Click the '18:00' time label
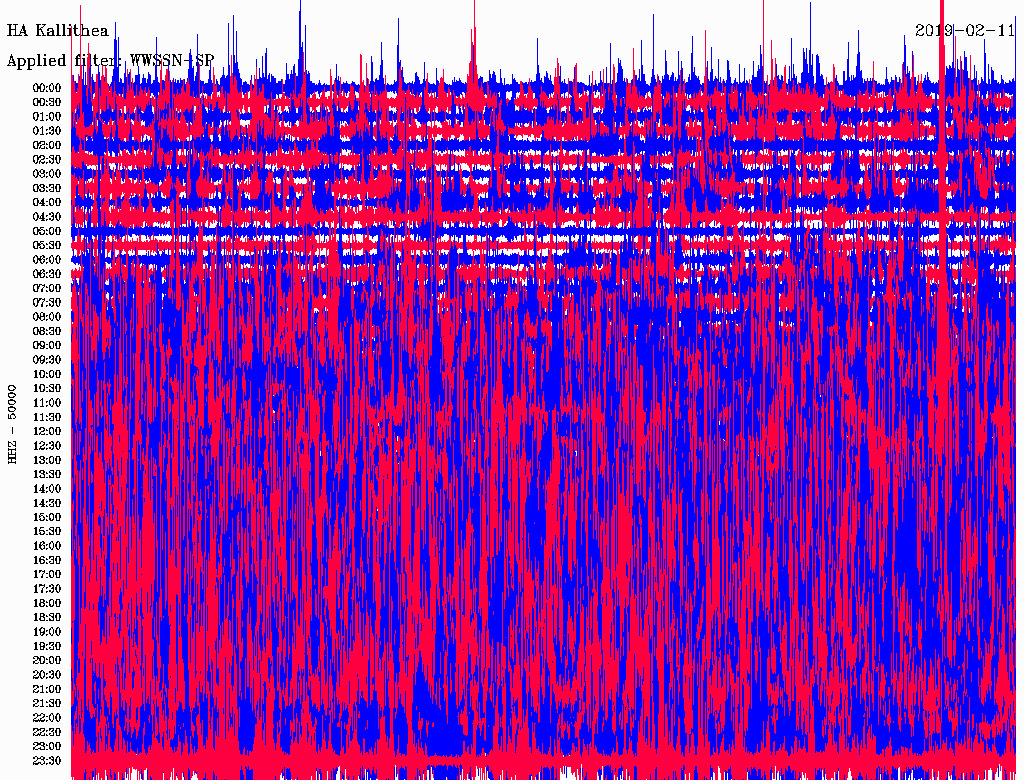Image resolution: width=1024 pixels, height=780 pixels. (47, 604)
